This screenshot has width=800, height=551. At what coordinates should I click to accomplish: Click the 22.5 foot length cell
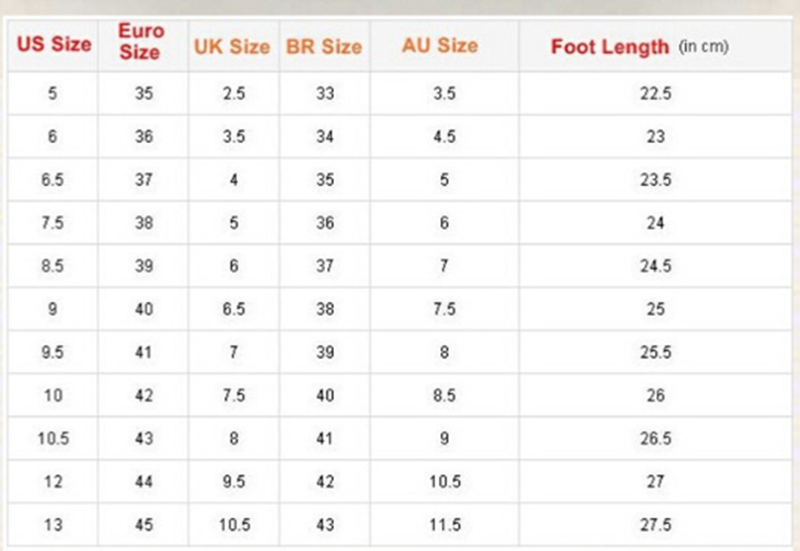[x=655, y=94]
